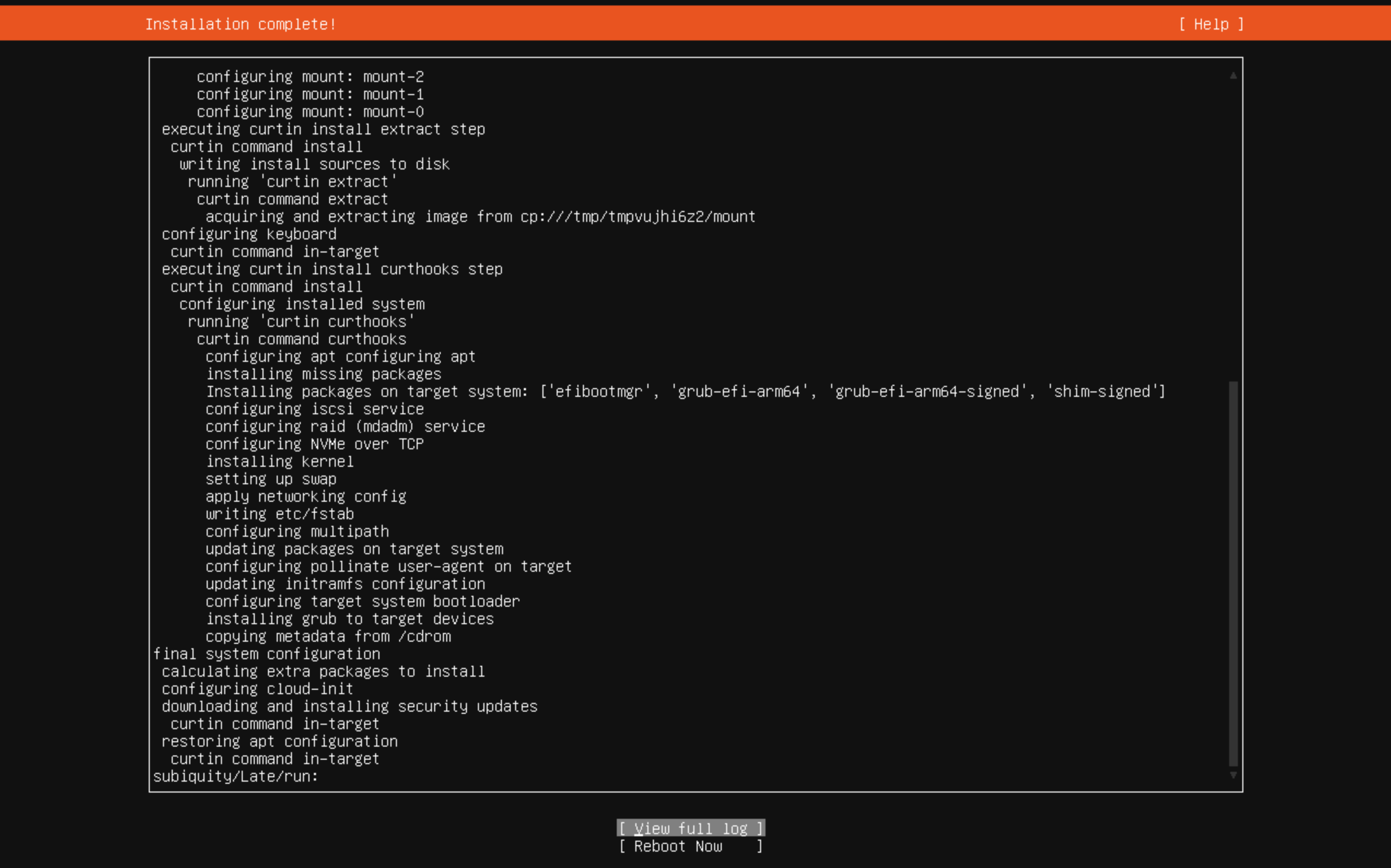Click 'configuring apt configuring apt' line
The width and height of the screenshot is (1391, 868).
click(x=341, y=356)
